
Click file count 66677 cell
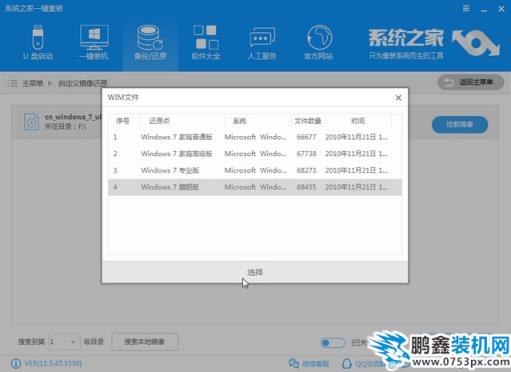(x=306, y=137)
